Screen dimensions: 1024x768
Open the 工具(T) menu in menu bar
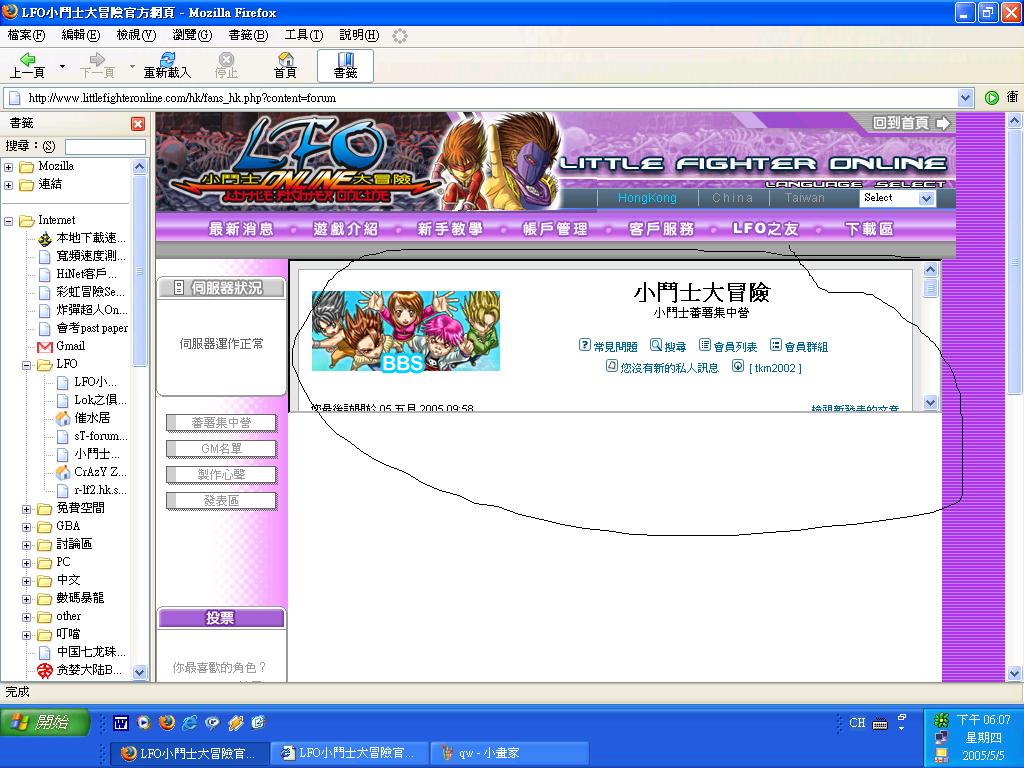303,35
